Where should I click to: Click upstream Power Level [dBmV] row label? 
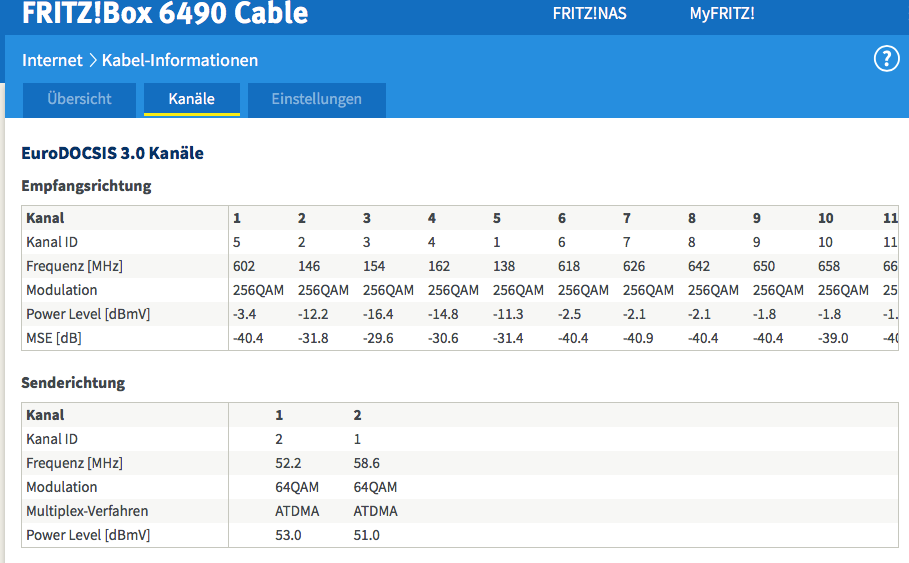click(88, 535)
